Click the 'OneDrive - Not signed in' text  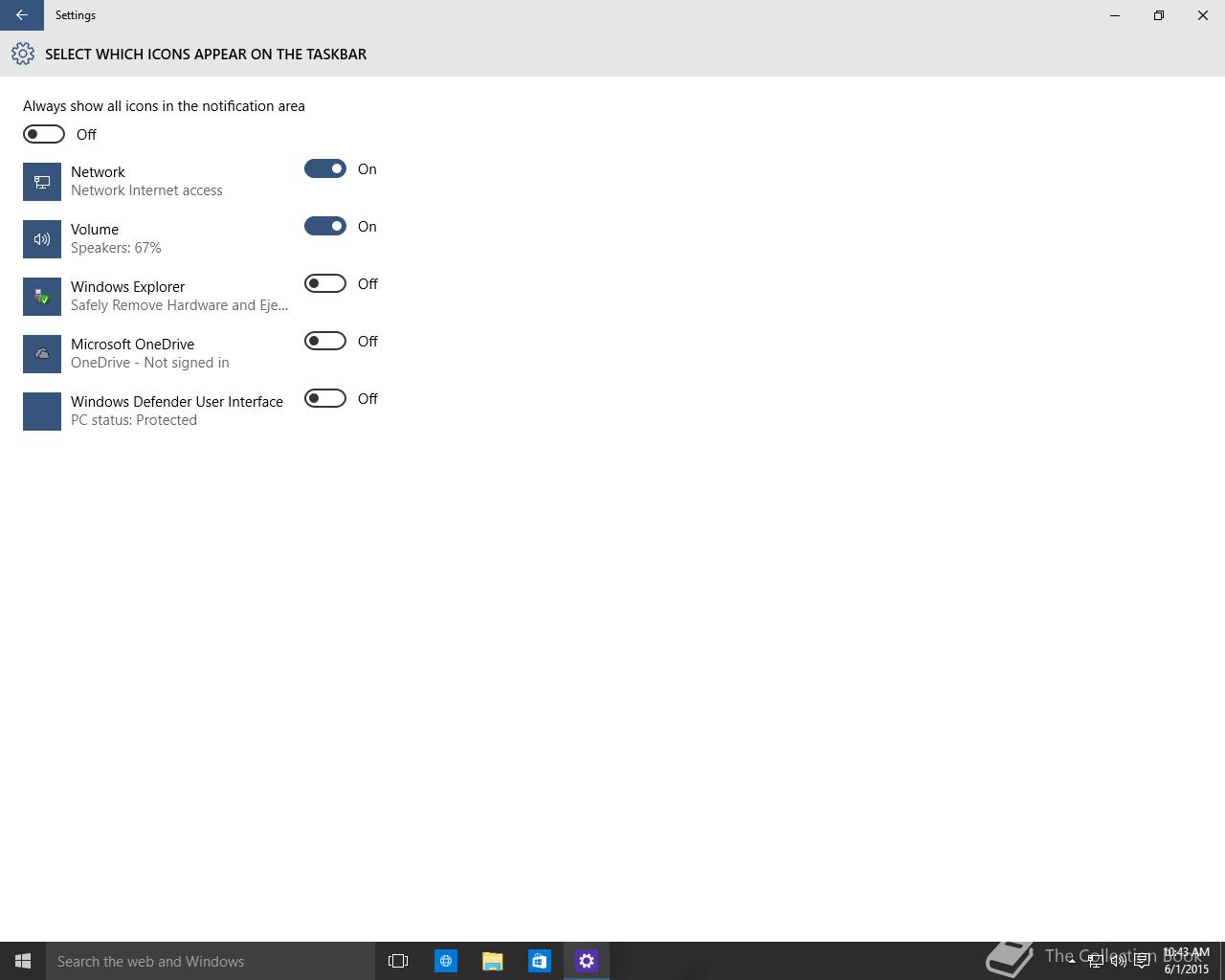[150, 363]
